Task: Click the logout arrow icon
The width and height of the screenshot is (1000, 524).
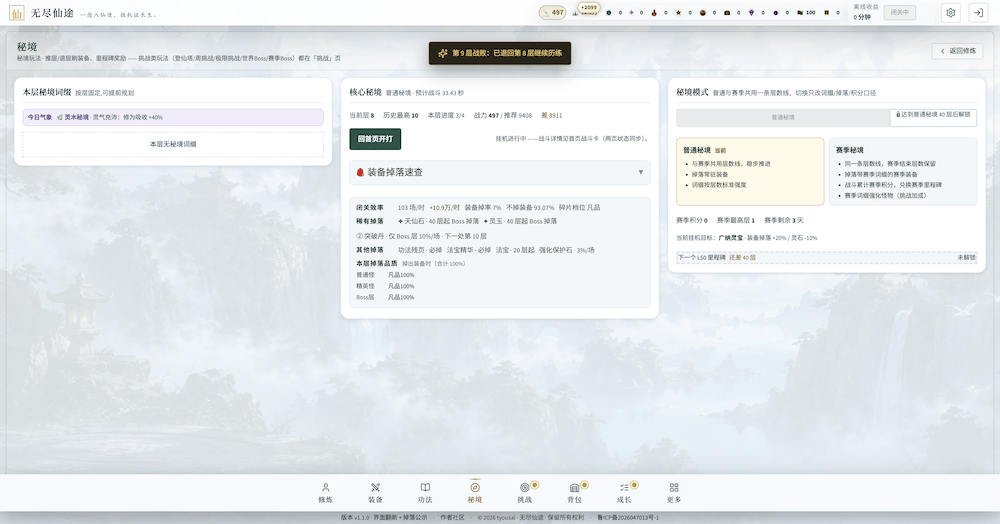Action: tap(978, 13)
